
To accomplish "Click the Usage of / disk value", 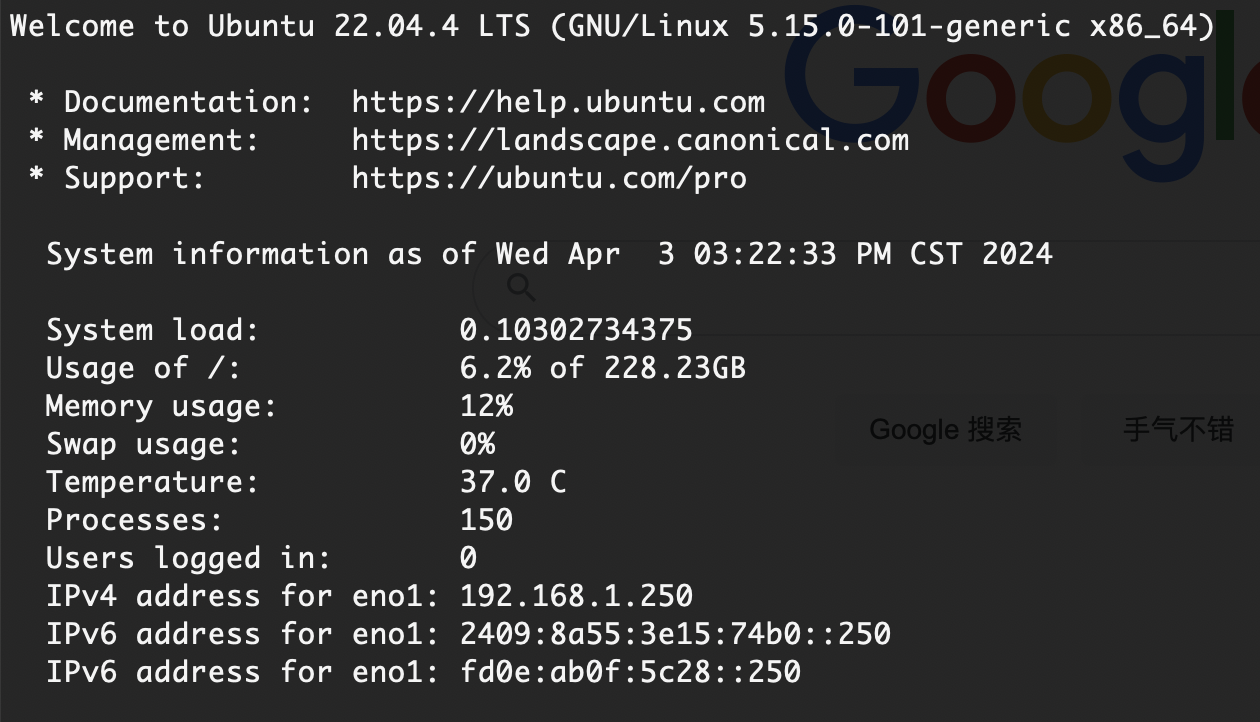I will point(603,368).
